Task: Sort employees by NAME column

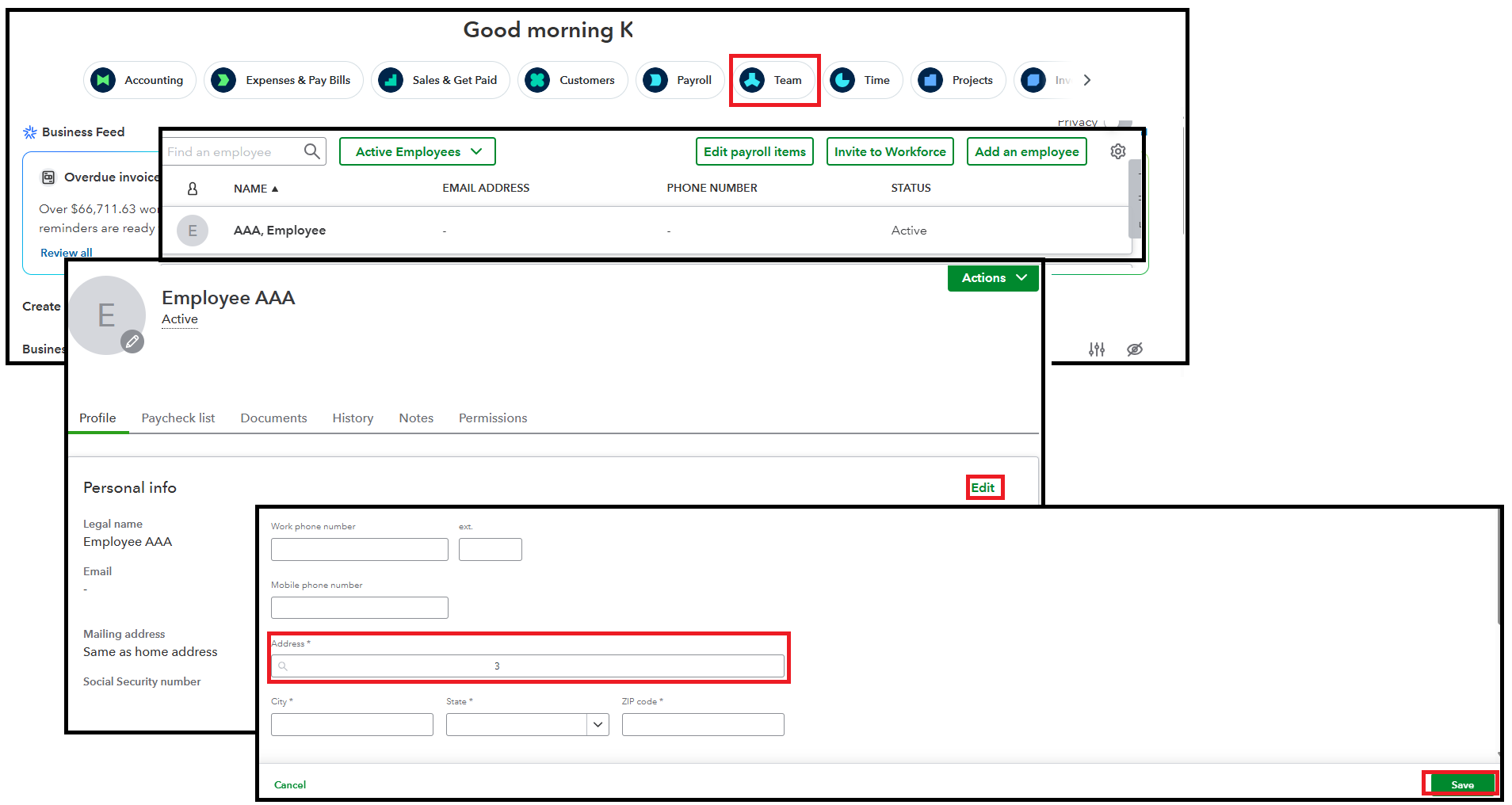Action: 256,189
